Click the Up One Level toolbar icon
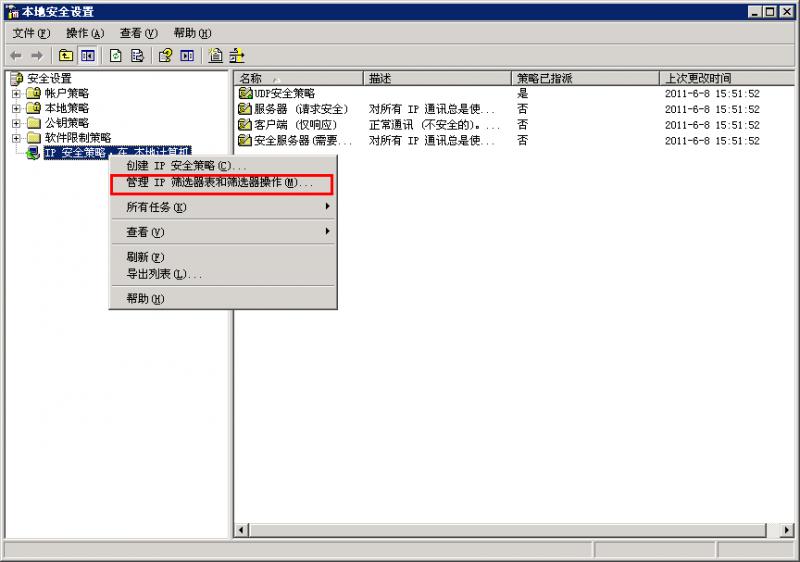 click(66, 55)
